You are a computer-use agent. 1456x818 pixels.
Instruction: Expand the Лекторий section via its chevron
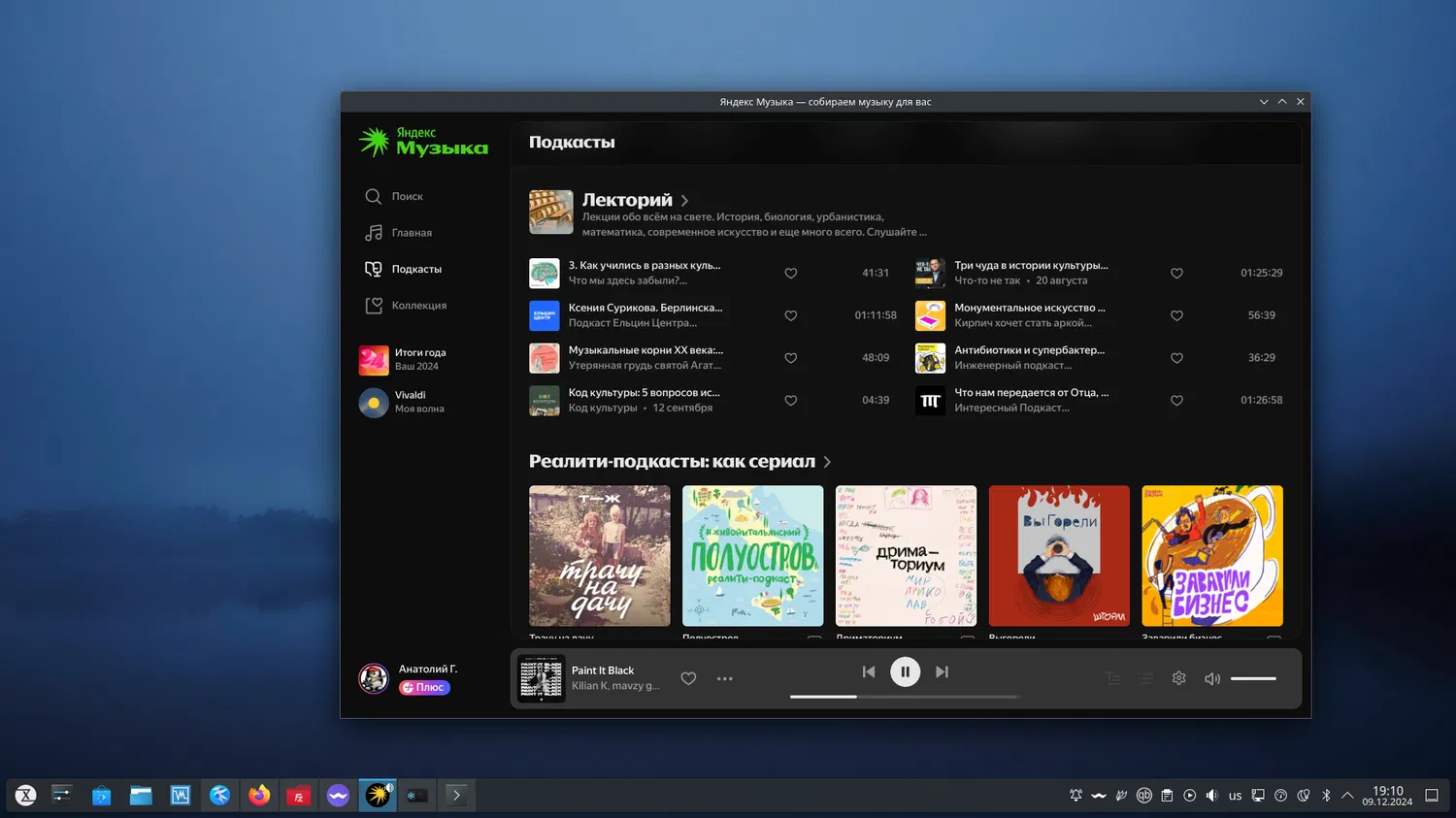tap(684, 201)
